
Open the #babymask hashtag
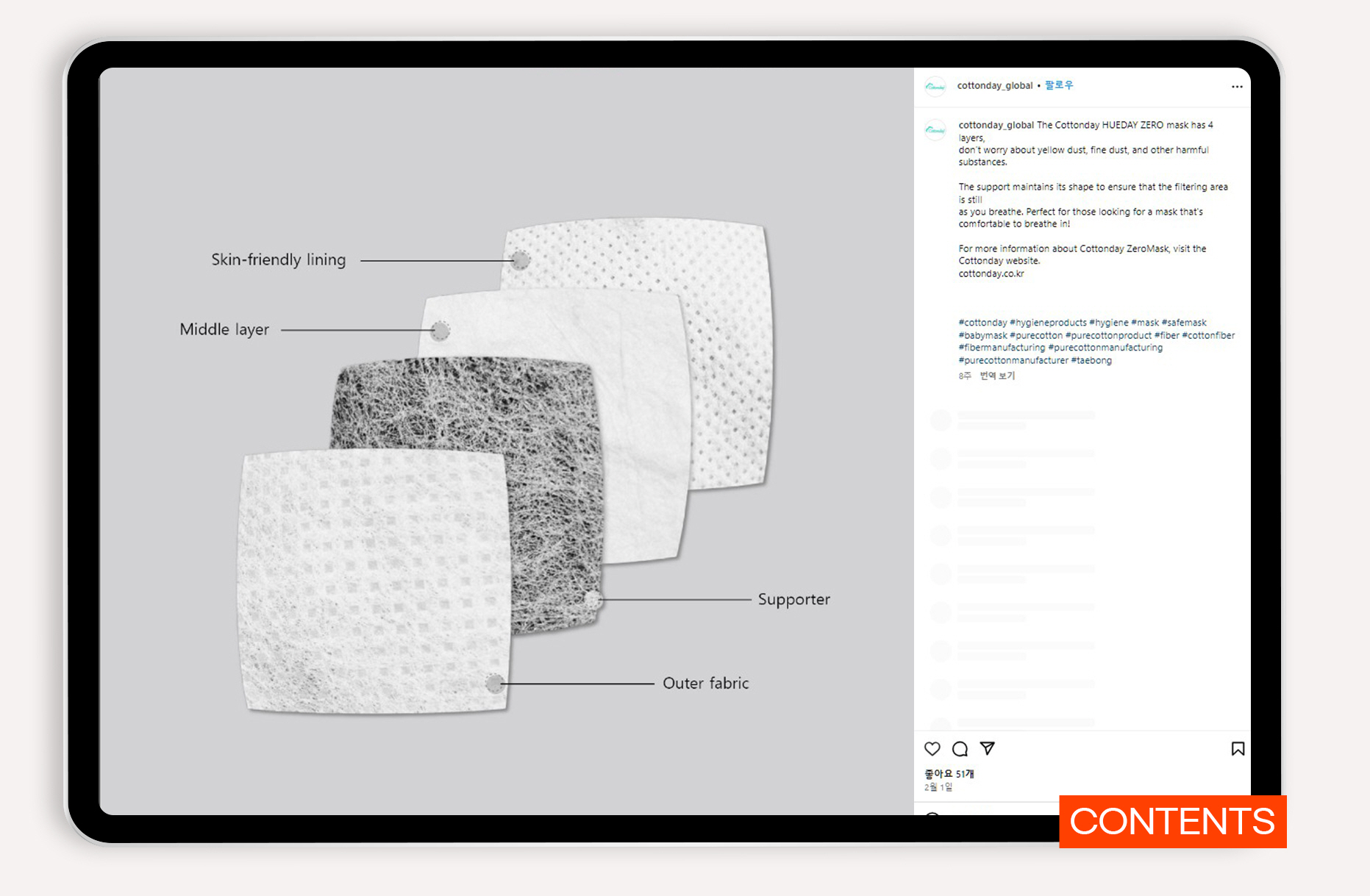[x=982, y=335]
